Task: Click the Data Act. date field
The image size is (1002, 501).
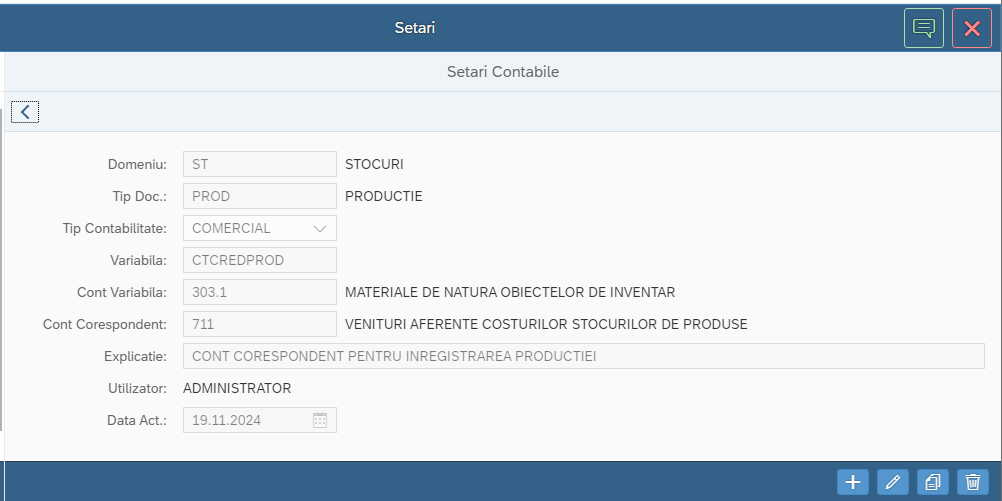Action: [x=259, y=420]
